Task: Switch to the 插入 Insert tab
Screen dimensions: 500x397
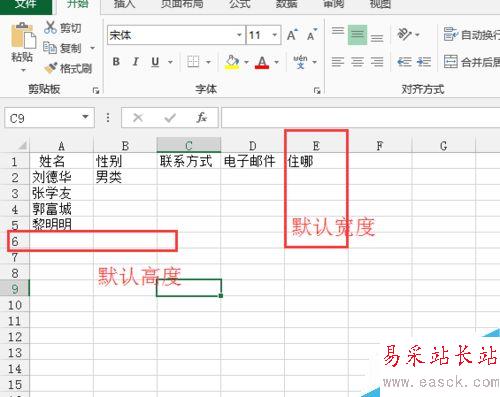Action: [x=124, y=5]
